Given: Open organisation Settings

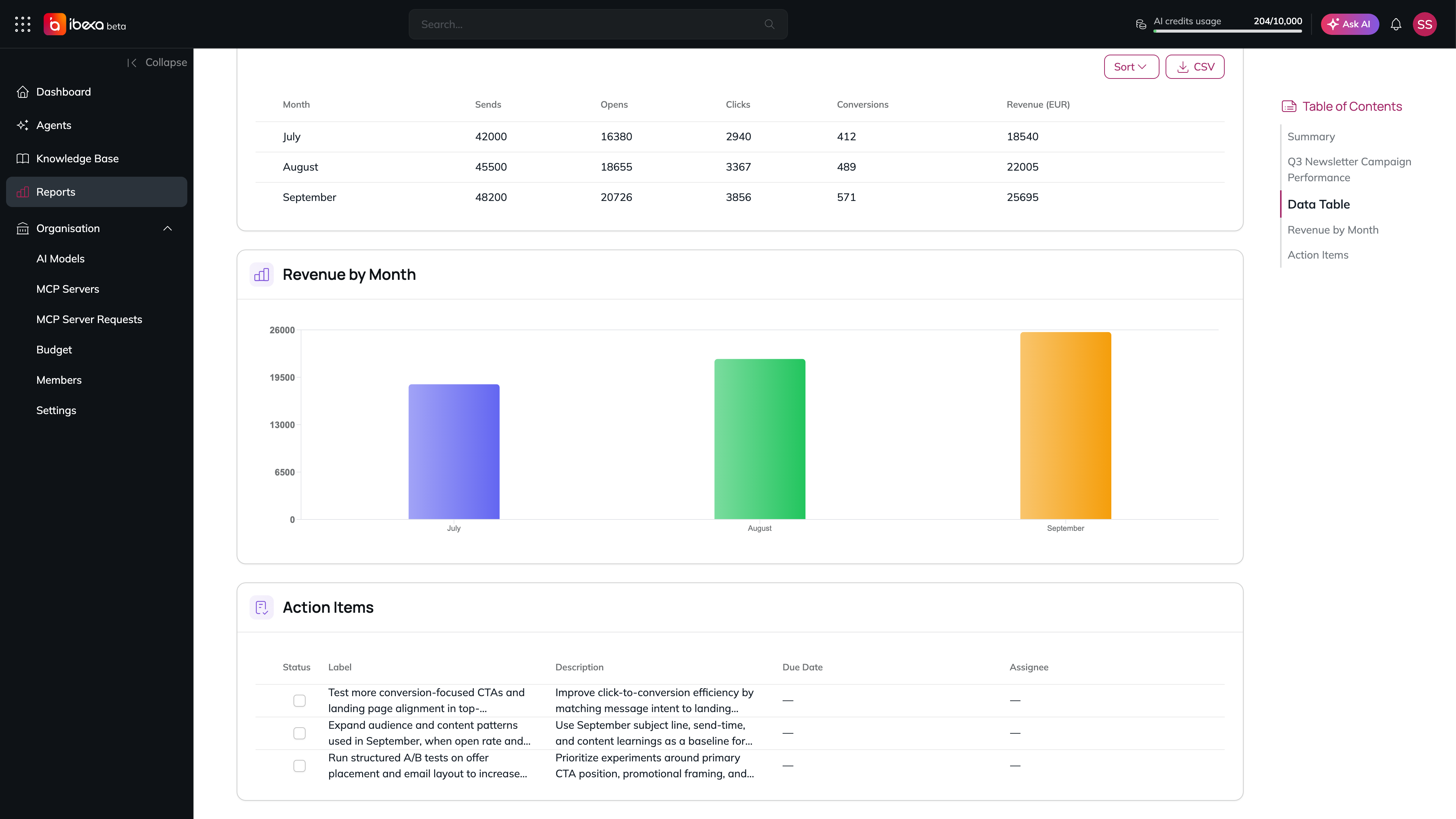Looking at the screenshot, I should pyautogui.click(x=56, y=410).
